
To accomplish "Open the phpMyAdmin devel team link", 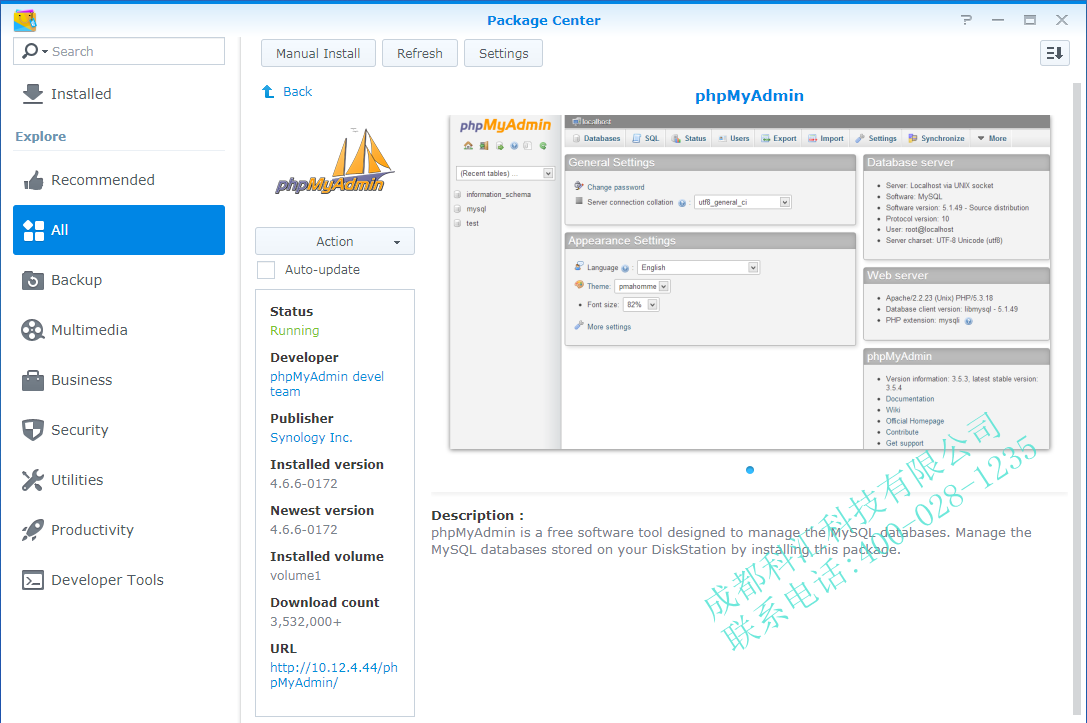I will pos(327,384).
